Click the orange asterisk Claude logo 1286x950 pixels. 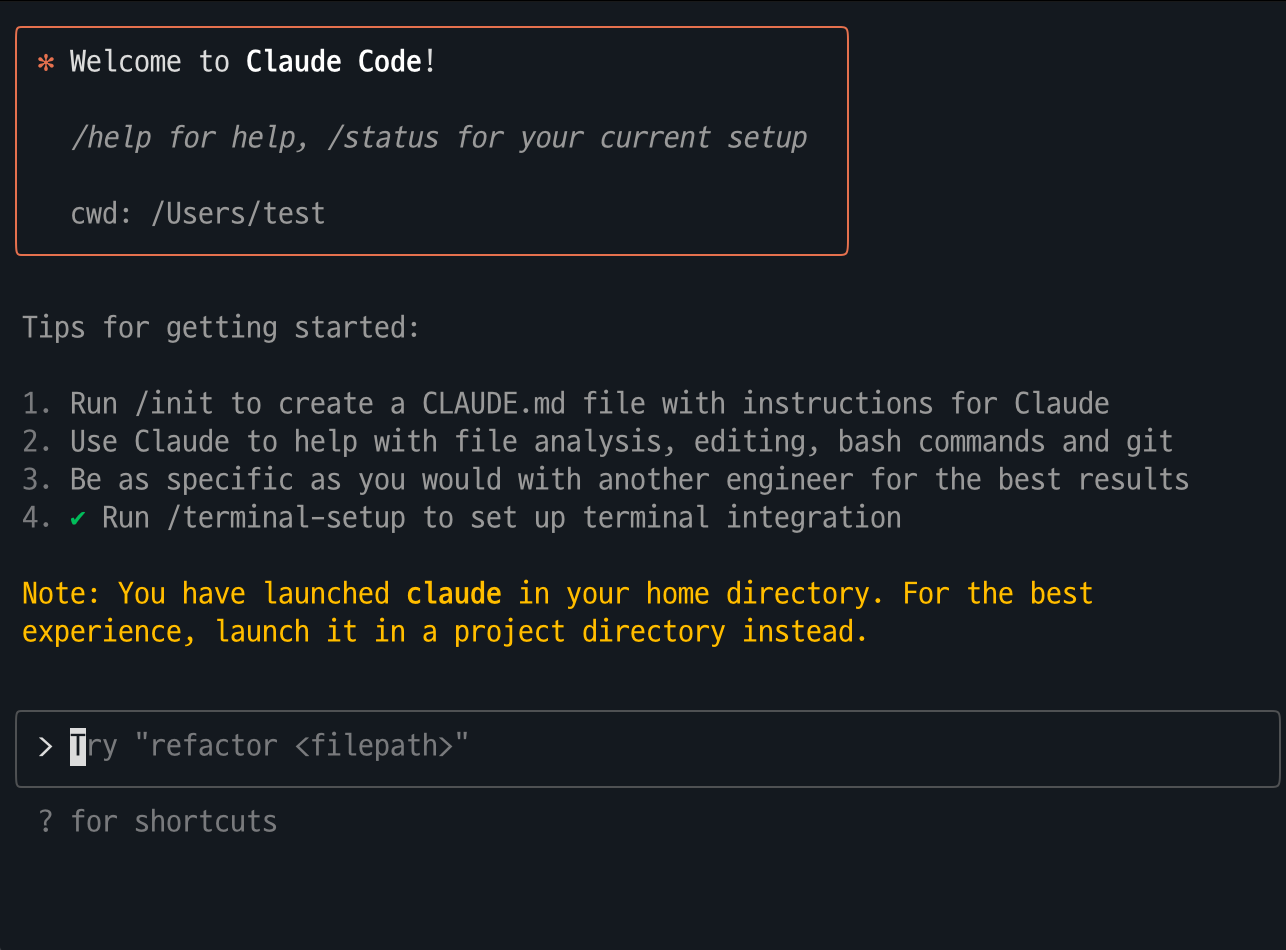coord(45,63)
